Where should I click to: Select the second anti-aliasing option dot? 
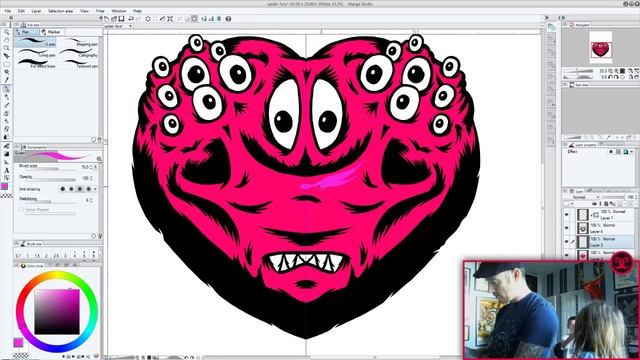(71, 189)
